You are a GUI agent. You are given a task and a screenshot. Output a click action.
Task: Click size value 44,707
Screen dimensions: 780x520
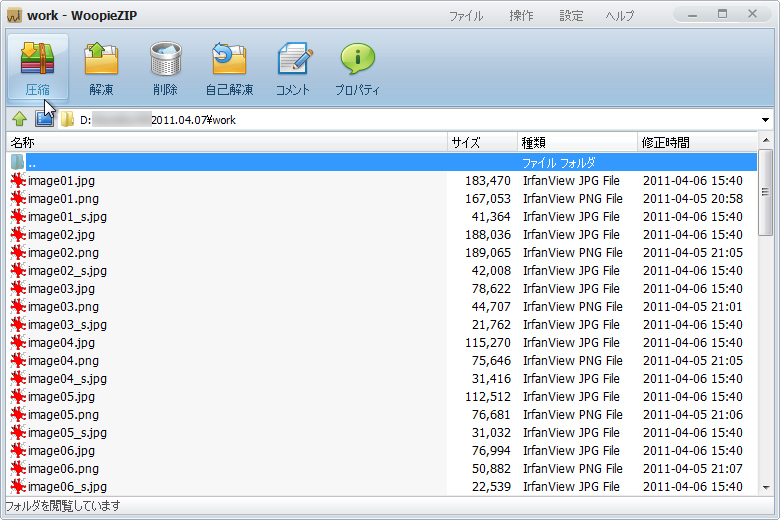491,307
